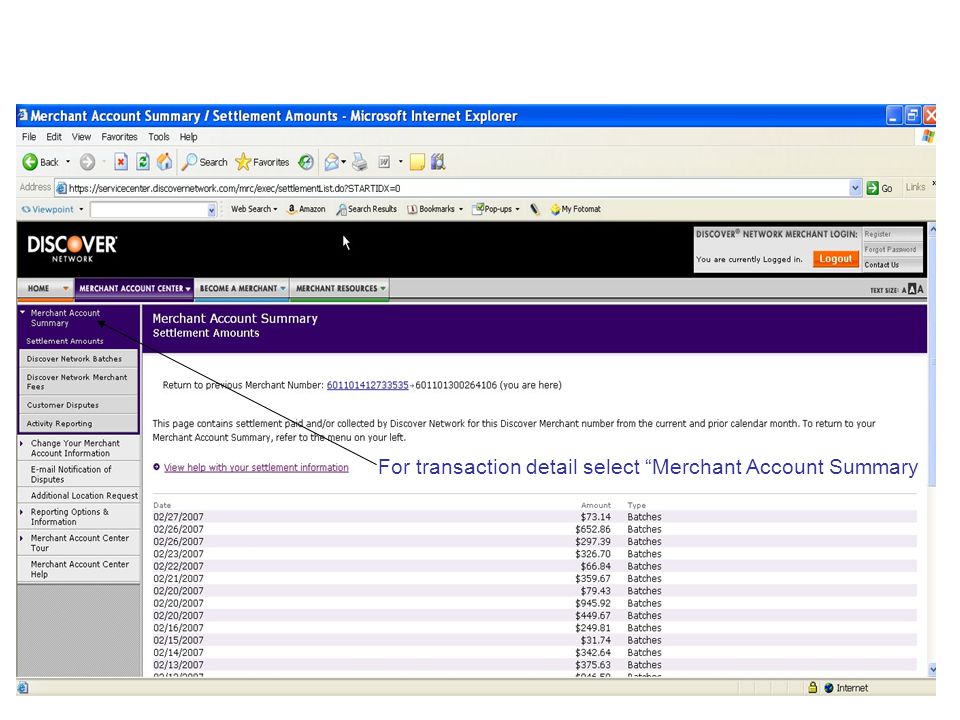Expand Change Your Merchant Account Information
Image resolution: width=960 pixels, height=720 pixels.
[22, 443]
